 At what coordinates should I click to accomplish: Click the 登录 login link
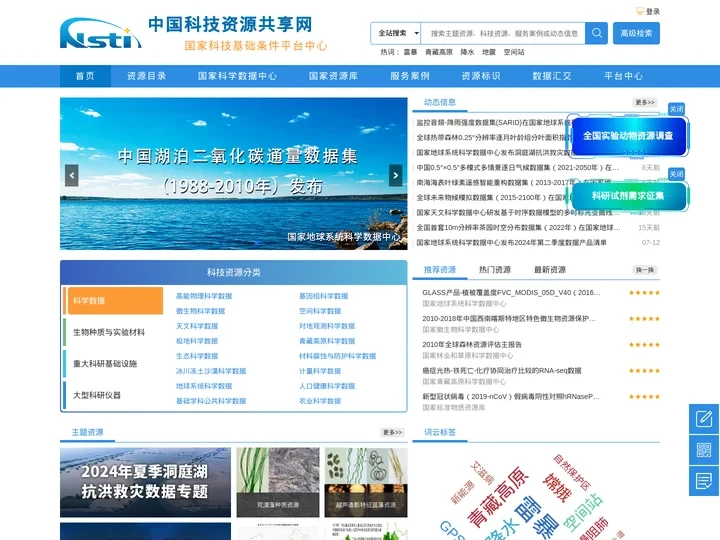point(652,11)
